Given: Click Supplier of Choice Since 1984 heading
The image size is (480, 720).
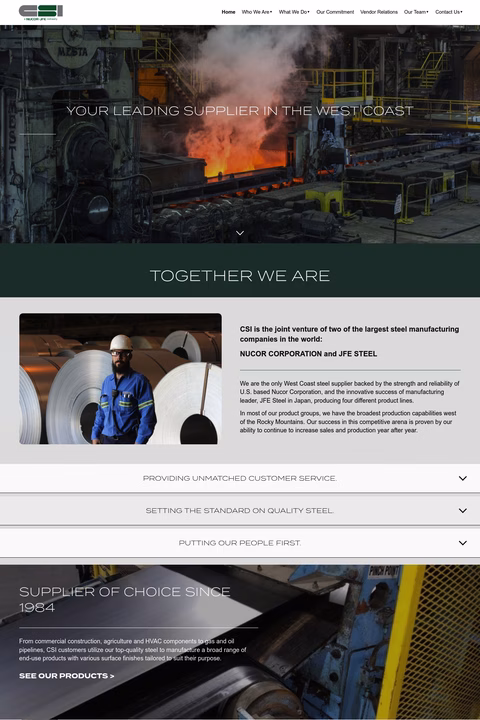Looking at the screenshot, I should tap(124, 599).
